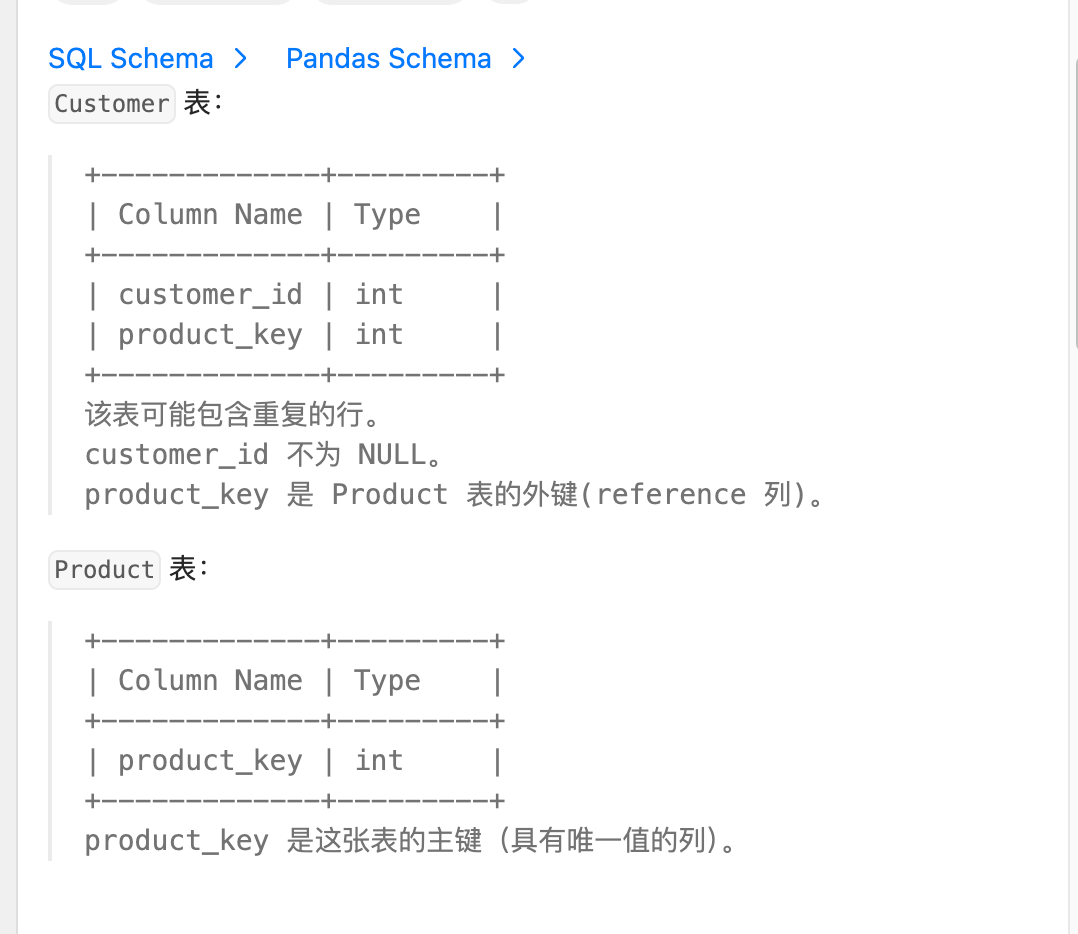The height and width of the screenshot is (934, 1078).
Task: Click Column Name header in Product table
Action: [210, 681]
